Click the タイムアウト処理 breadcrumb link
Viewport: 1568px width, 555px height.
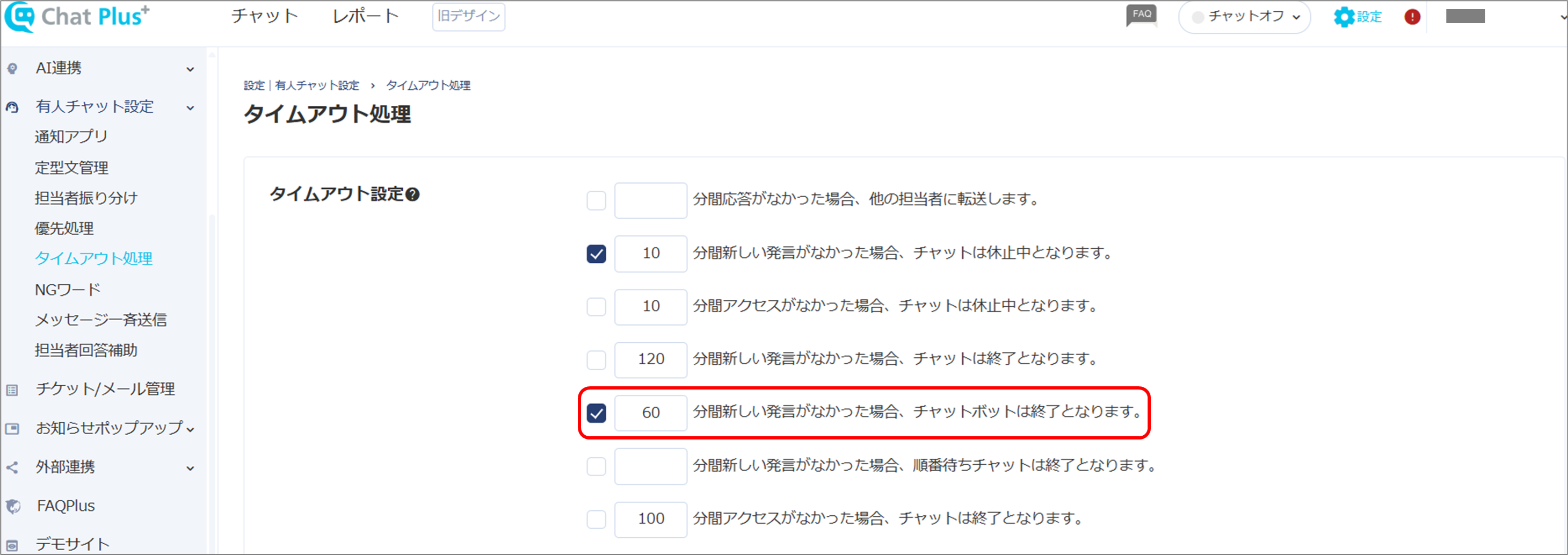click(428, 85)
